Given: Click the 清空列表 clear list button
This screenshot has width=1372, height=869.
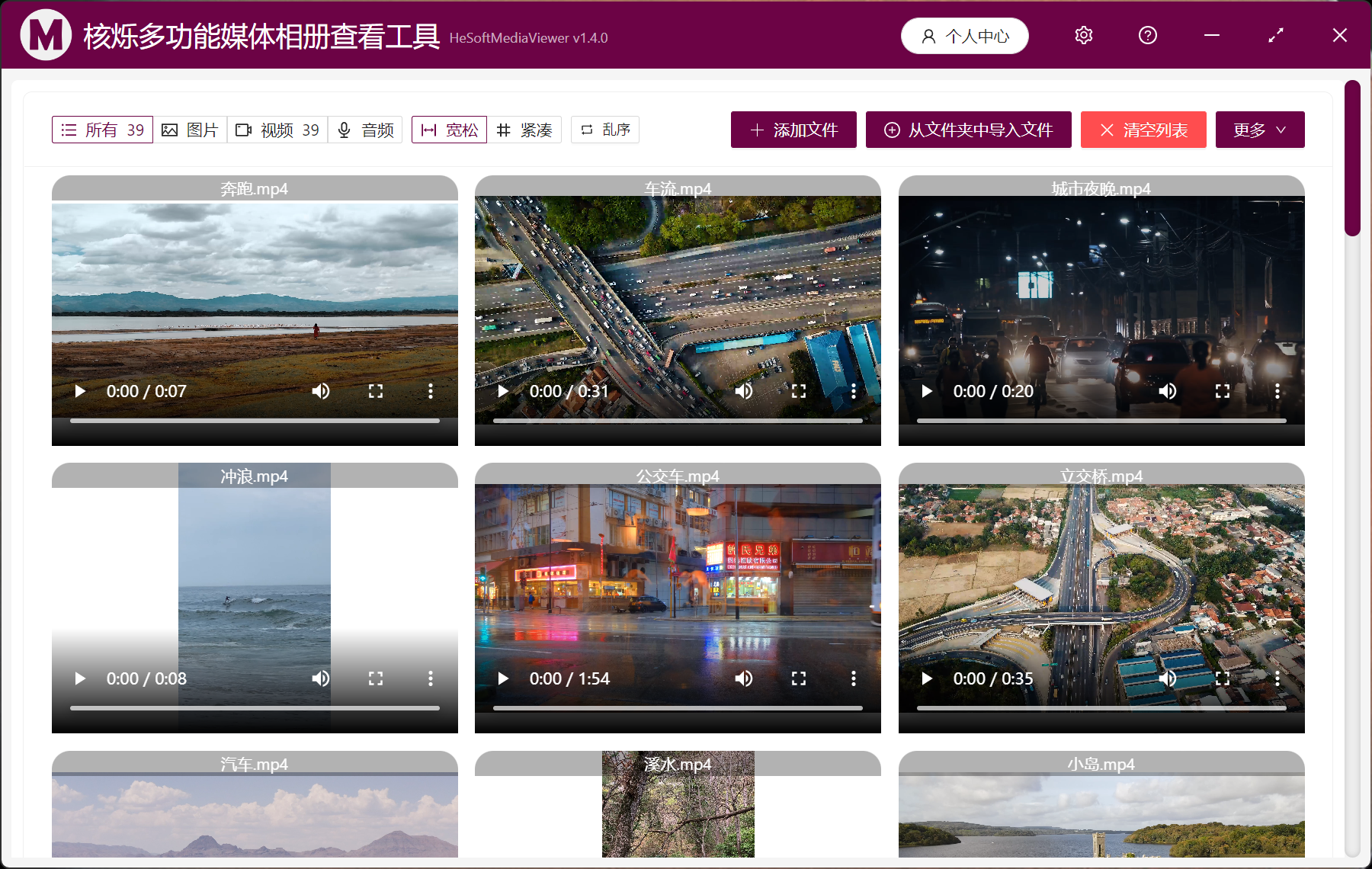Looking at the screenshot, I should [1143, 130].
